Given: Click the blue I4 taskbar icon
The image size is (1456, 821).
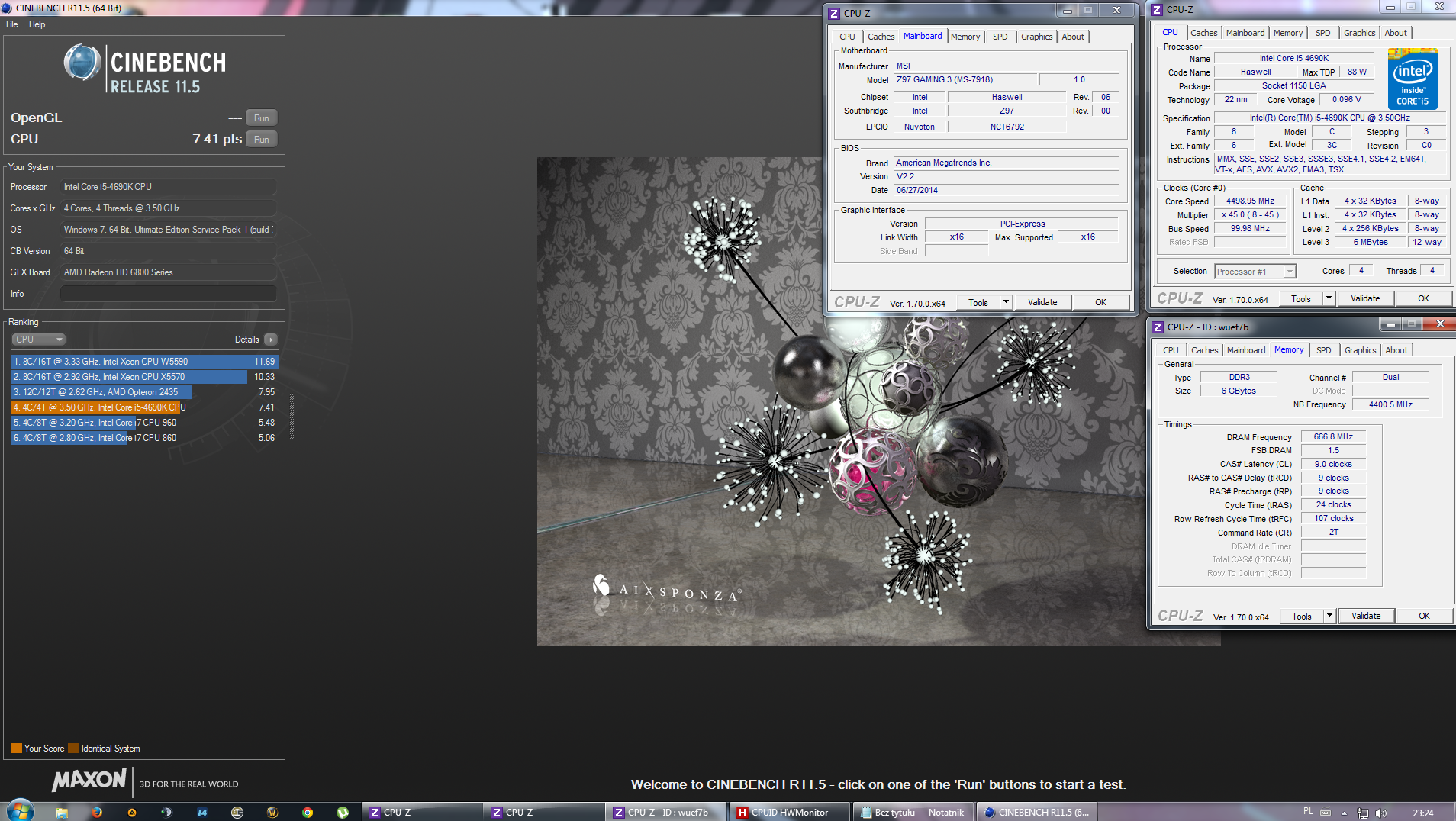Looking at the screenshot, I should pyautogui.click(x=202, y=813).
